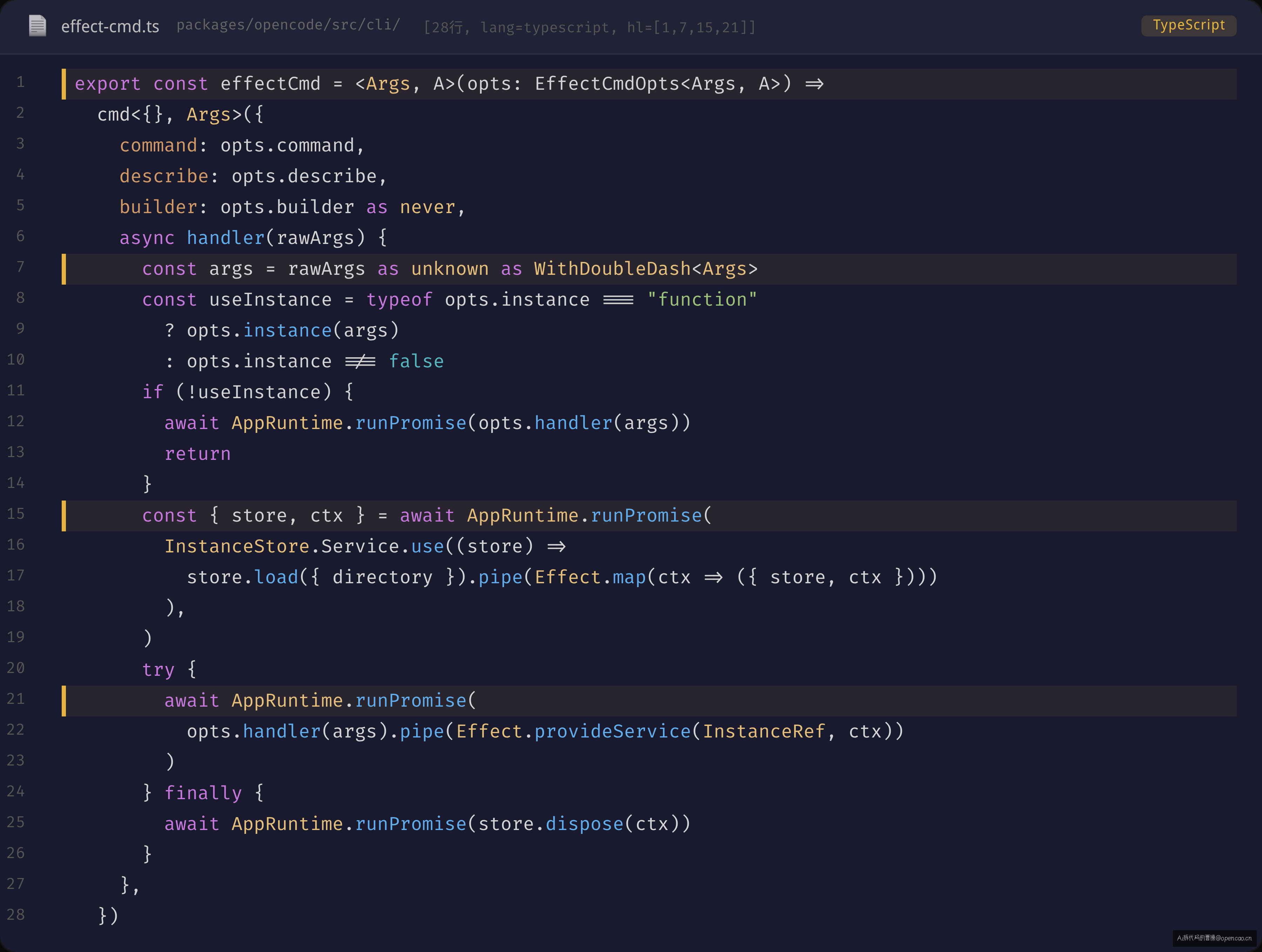Click the document file icon beside effect-cmd.ts
Viewport: 1262px width, 952px height.
click(x=38, y=26)
